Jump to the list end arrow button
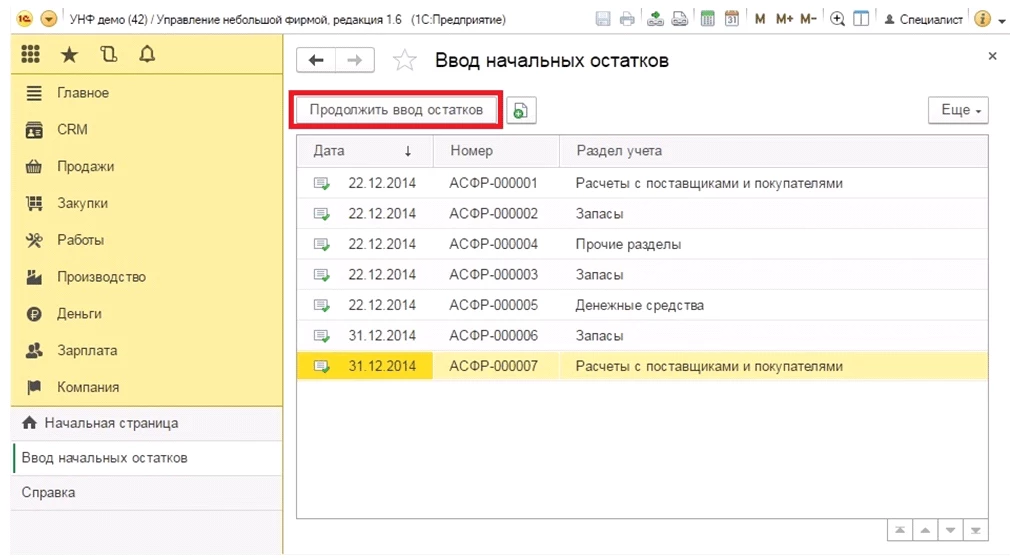This screenshot has height=558, width=1014. (975, 530)
